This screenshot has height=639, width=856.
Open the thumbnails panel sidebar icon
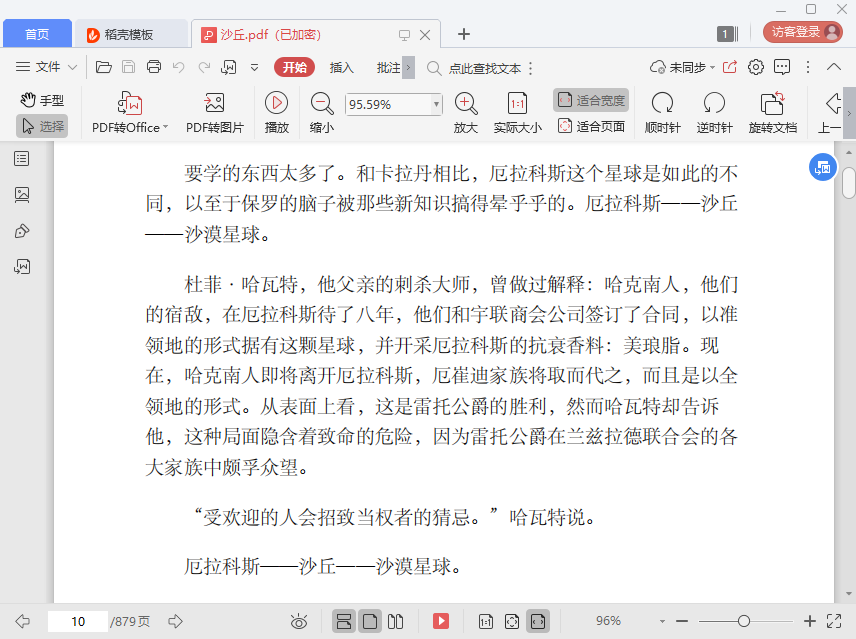pos(22,195)
